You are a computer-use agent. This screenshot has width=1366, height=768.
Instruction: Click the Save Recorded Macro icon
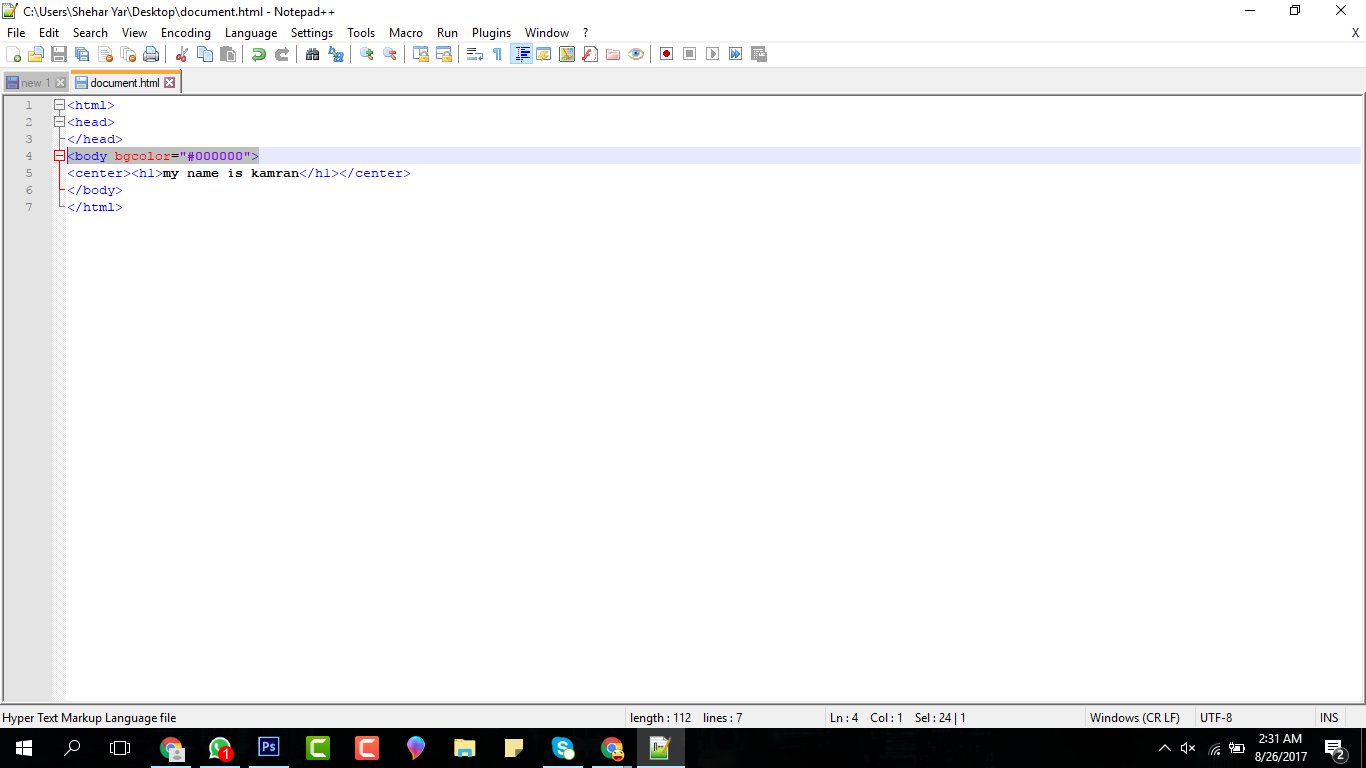[758, 54]
